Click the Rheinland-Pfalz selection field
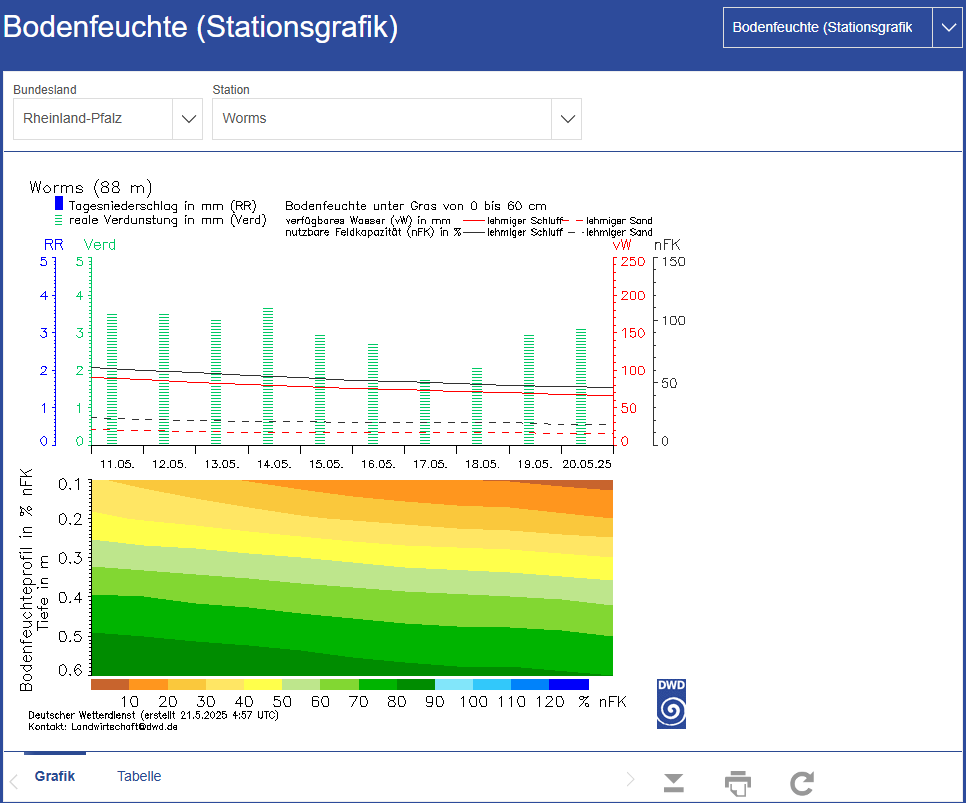966x803 pixels. [x=93, y=119]
